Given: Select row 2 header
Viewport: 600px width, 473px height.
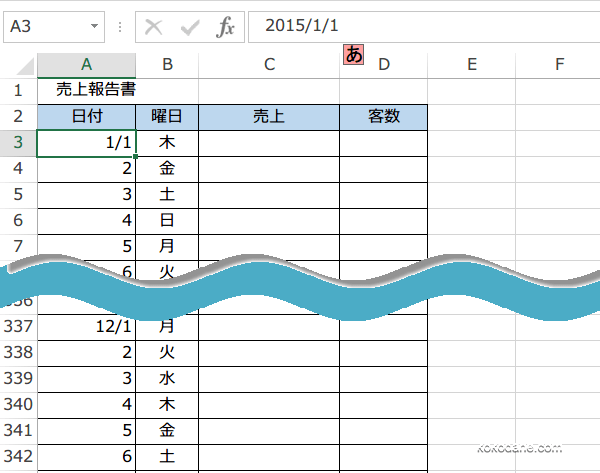Looking at the screenshot, I should click(x=18, y=117).
